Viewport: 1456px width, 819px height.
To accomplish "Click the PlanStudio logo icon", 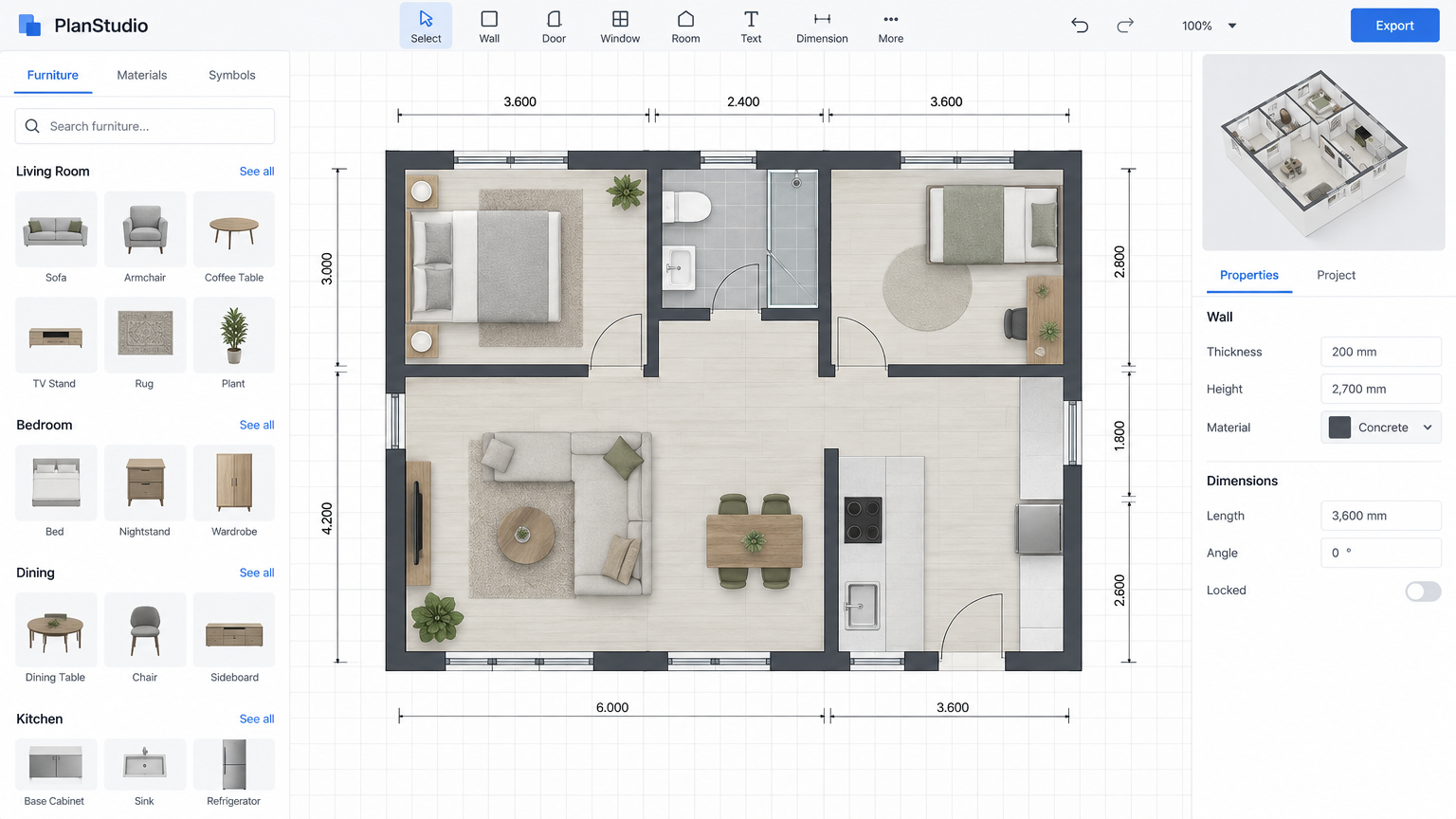I will (29, 26).
